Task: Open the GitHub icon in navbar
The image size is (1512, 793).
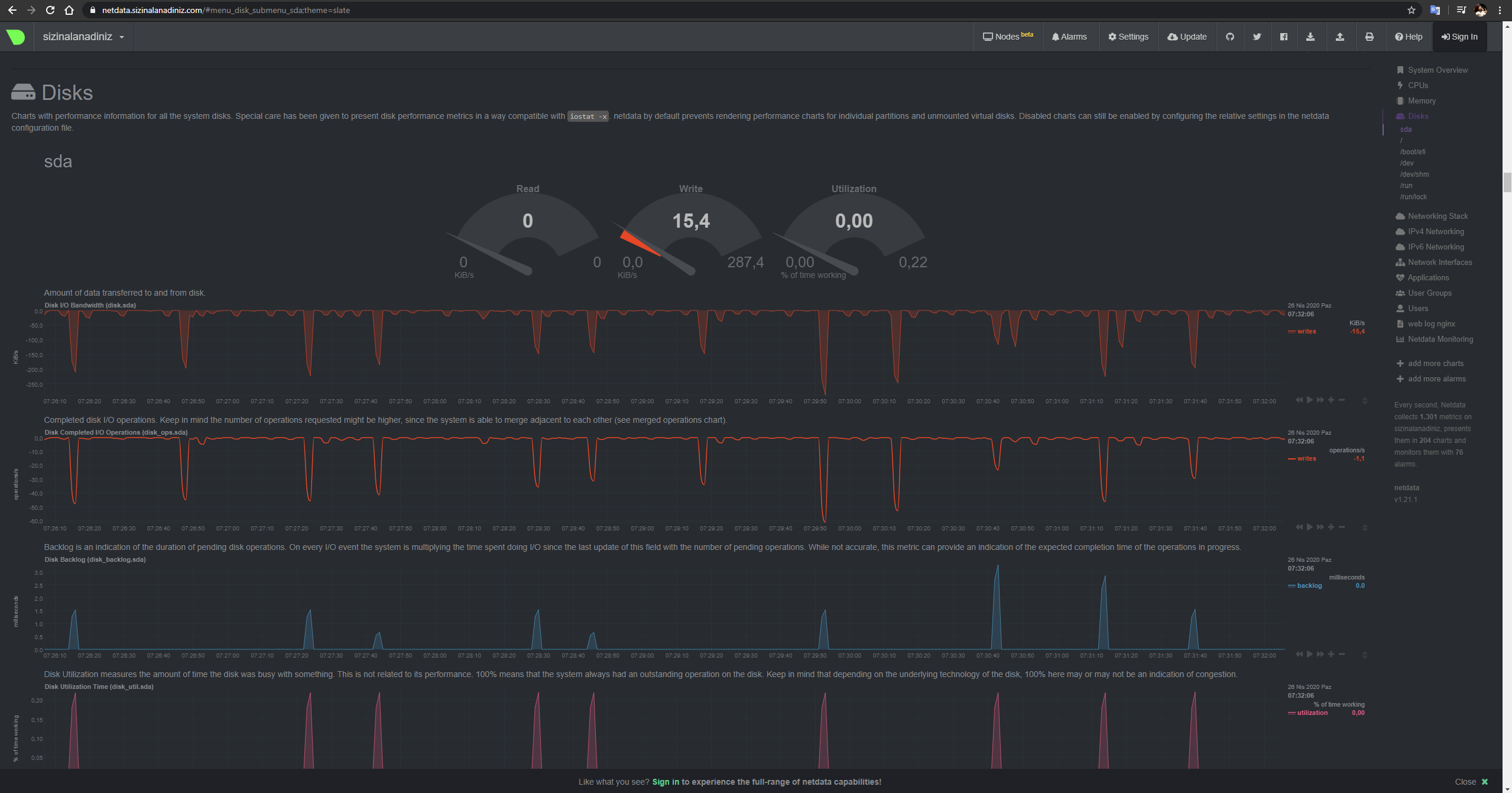Action: point(1230,37)
